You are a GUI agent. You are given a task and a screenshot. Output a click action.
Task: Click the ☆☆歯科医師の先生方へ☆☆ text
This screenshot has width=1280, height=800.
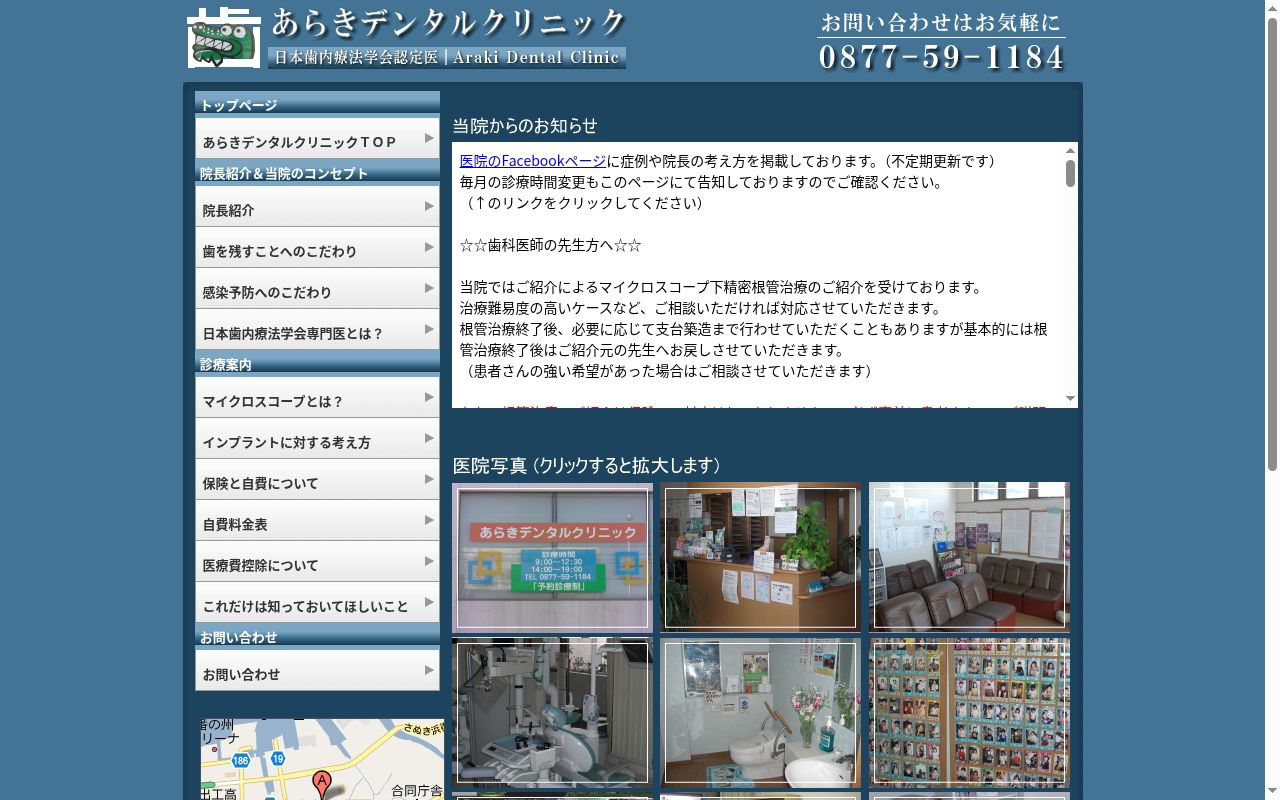click(x=551, y=245)
